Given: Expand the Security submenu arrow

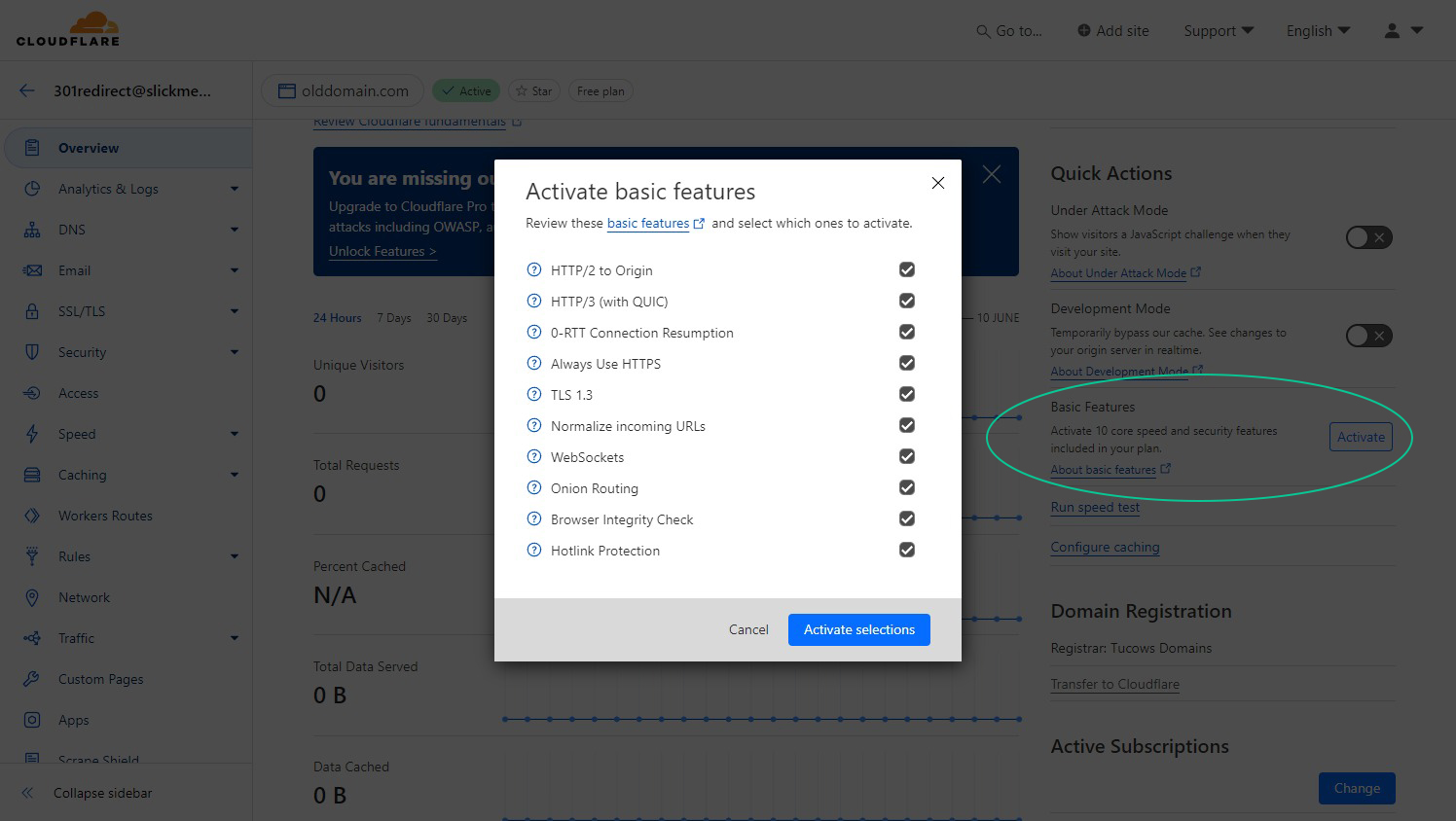Looking at the screenshot, I should coord(235,352).
